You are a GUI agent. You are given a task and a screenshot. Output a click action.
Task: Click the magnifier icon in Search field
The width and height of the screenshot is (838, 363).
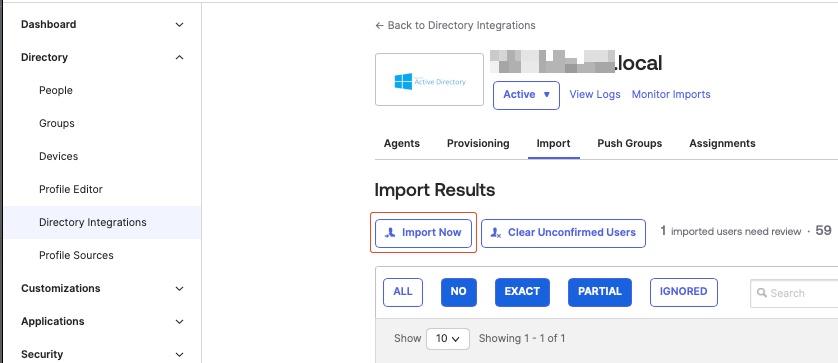click(x=762, y=294)
